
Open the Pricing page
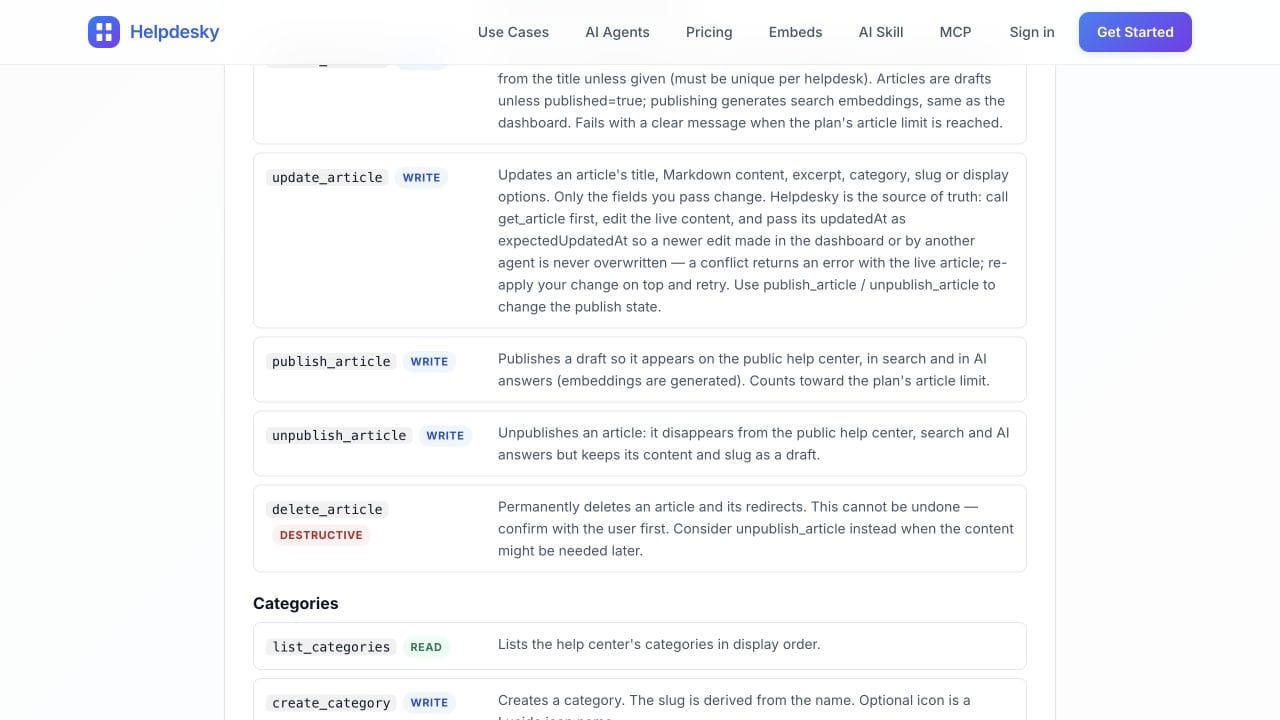coord(709,32)
